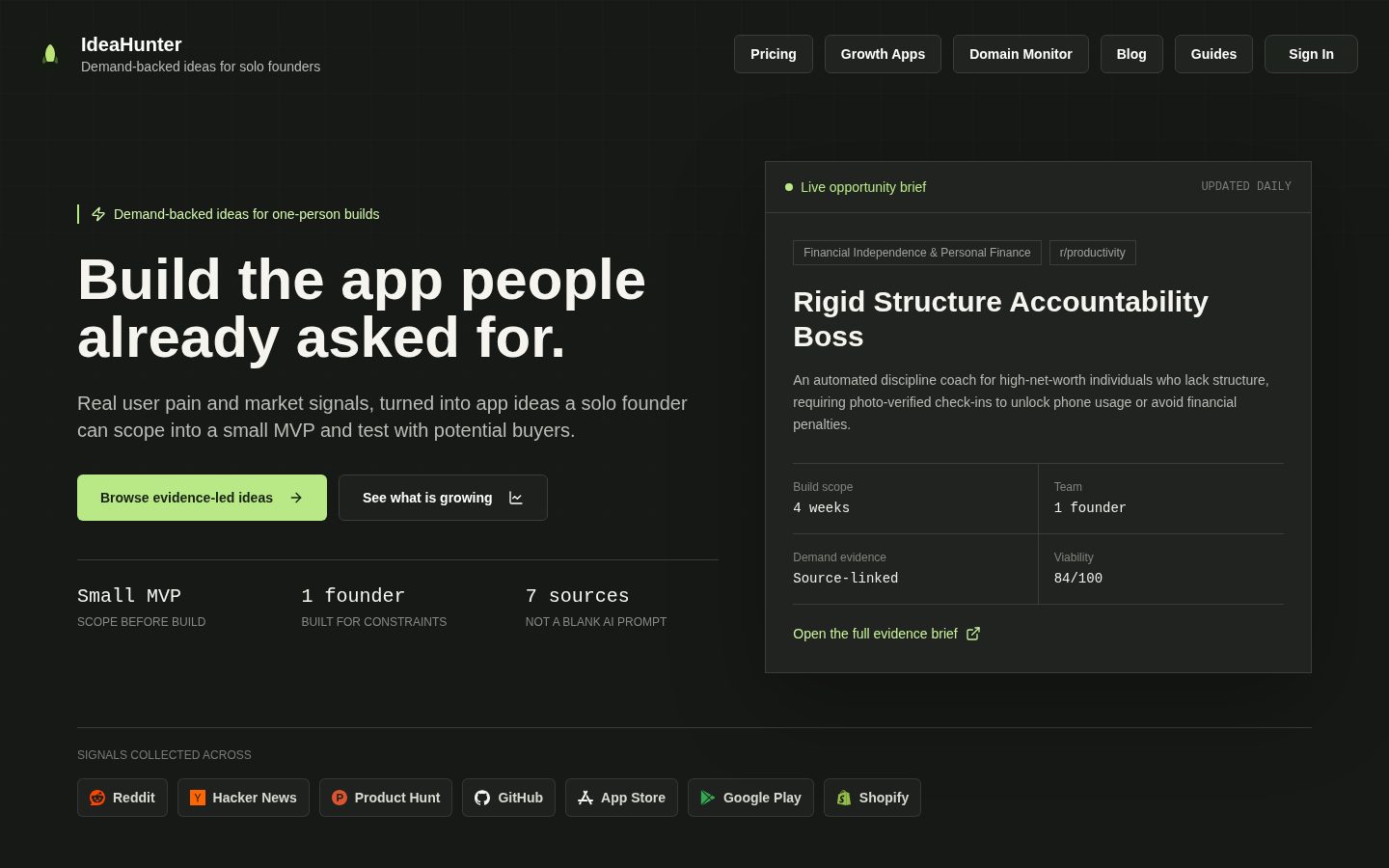The image size is (1389, 868).
Task: Click the Reddit logo icon
Action: pyautogui.click(x=97, y=798)
